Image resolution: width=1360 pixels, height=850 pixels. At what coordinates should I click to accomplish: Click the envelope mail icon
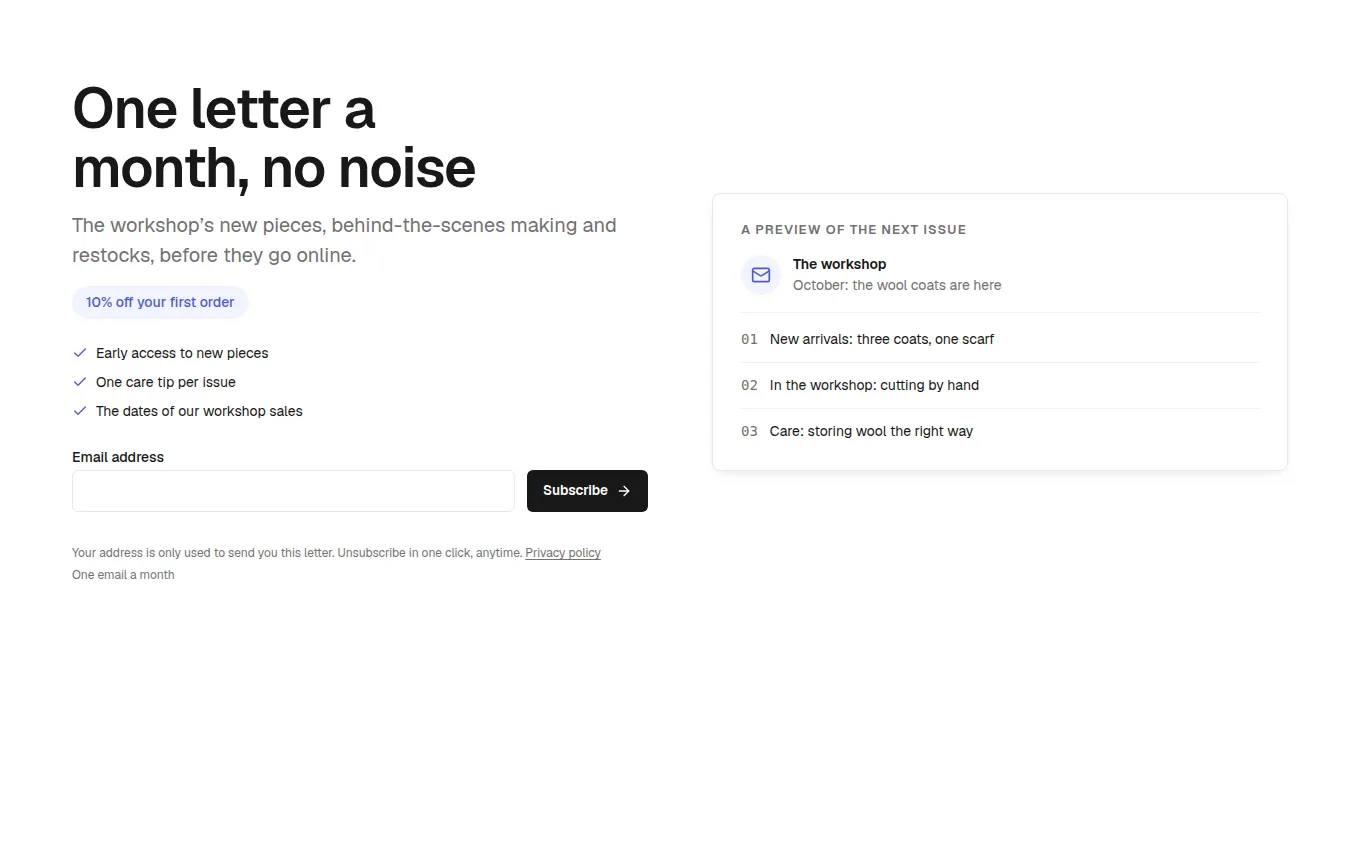click(761, 275)
